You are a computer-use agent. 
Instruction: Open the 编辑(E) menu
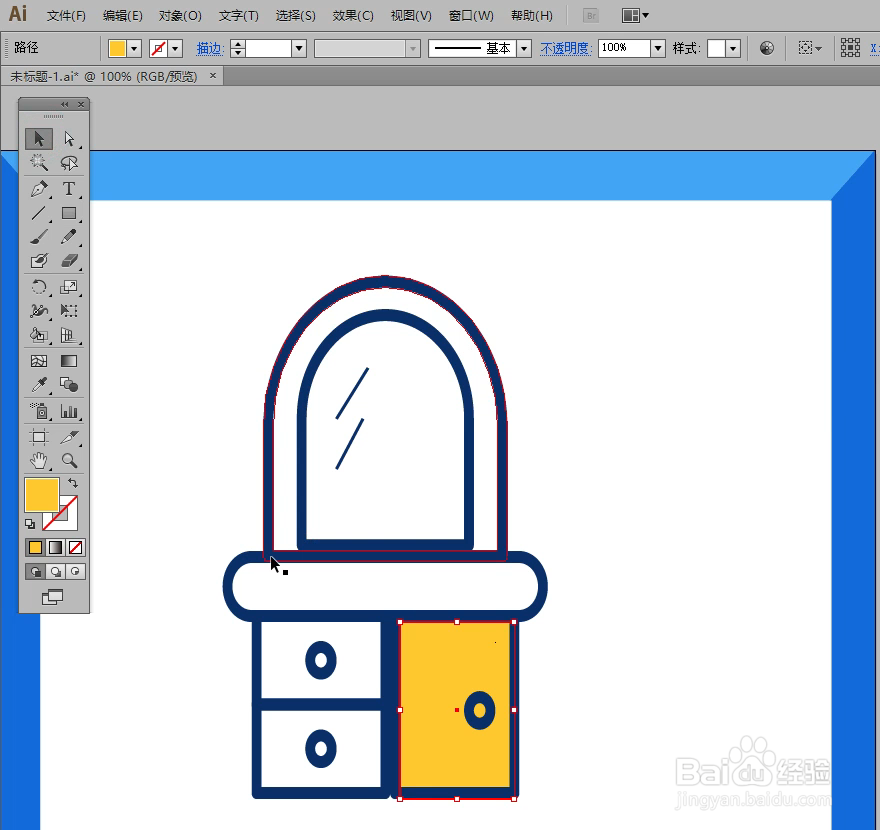pos(122,16)
